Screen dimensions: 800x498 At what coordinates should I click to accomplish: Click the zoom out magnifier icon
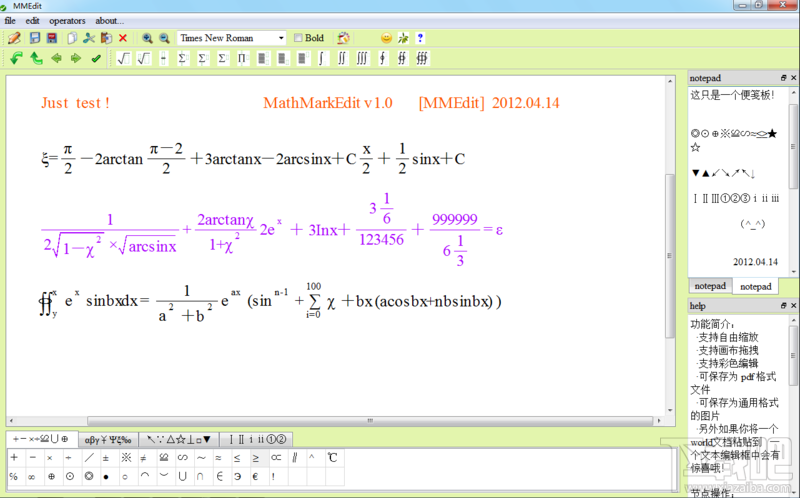(164, 38)
